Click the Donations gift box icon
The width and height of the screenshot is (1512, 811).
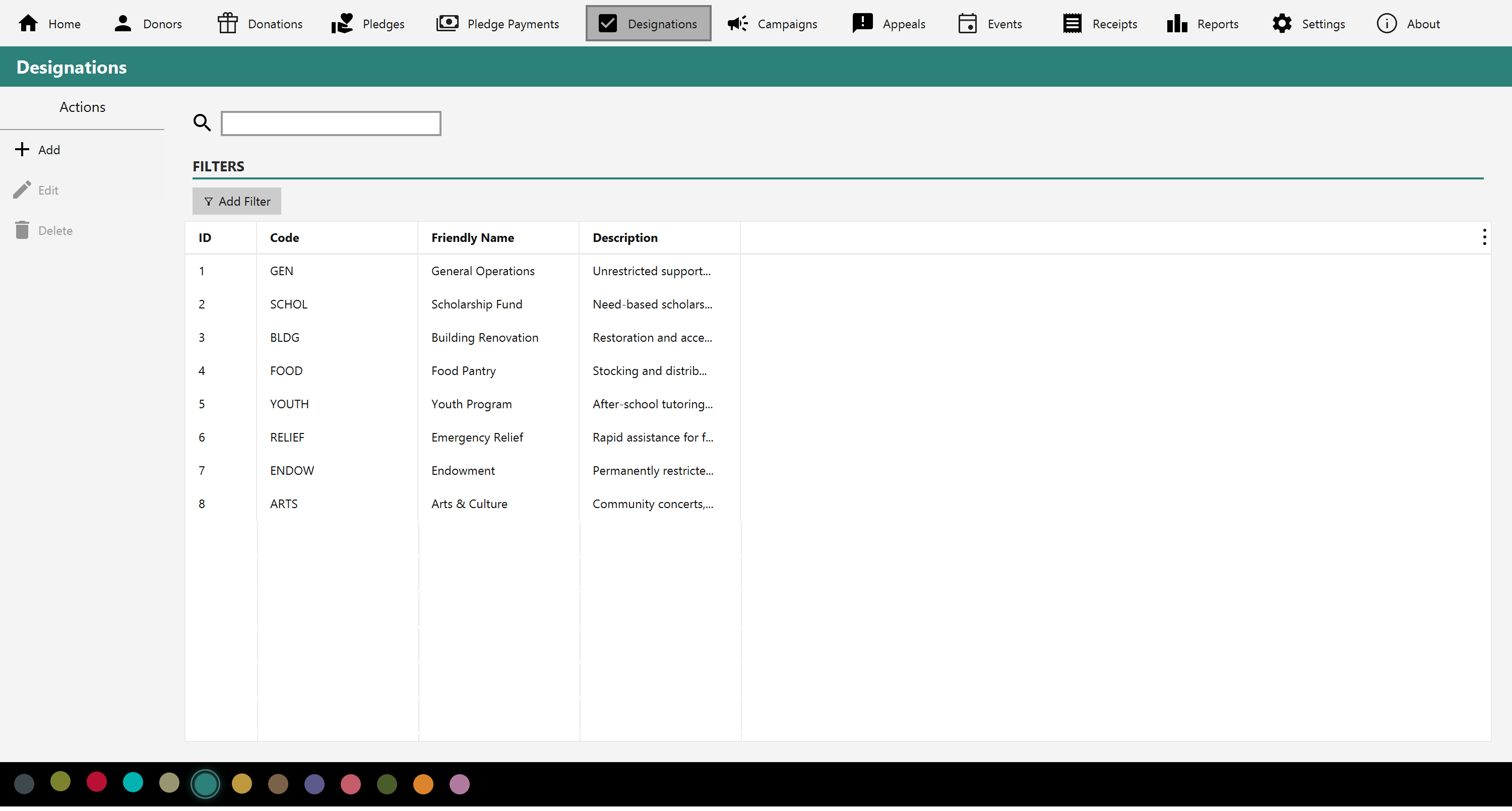(227, 24)
